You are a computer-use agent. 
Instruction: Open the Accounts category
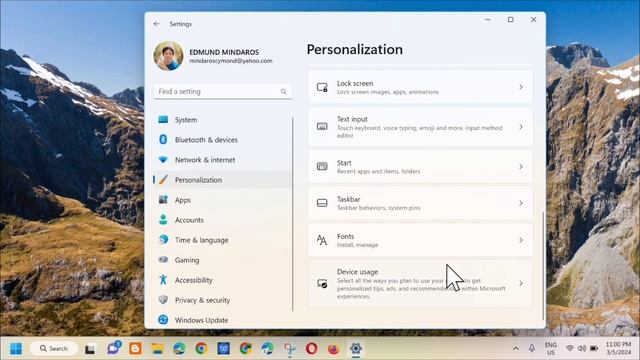223,220
